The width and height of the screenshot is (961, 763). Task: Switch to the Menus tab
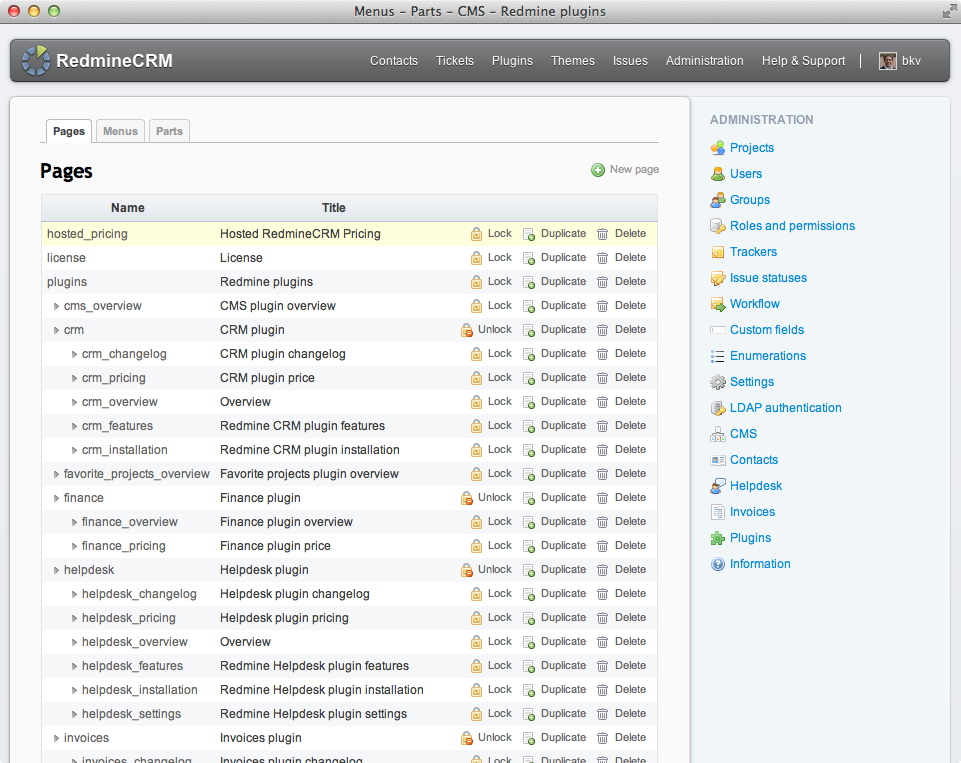120,131
